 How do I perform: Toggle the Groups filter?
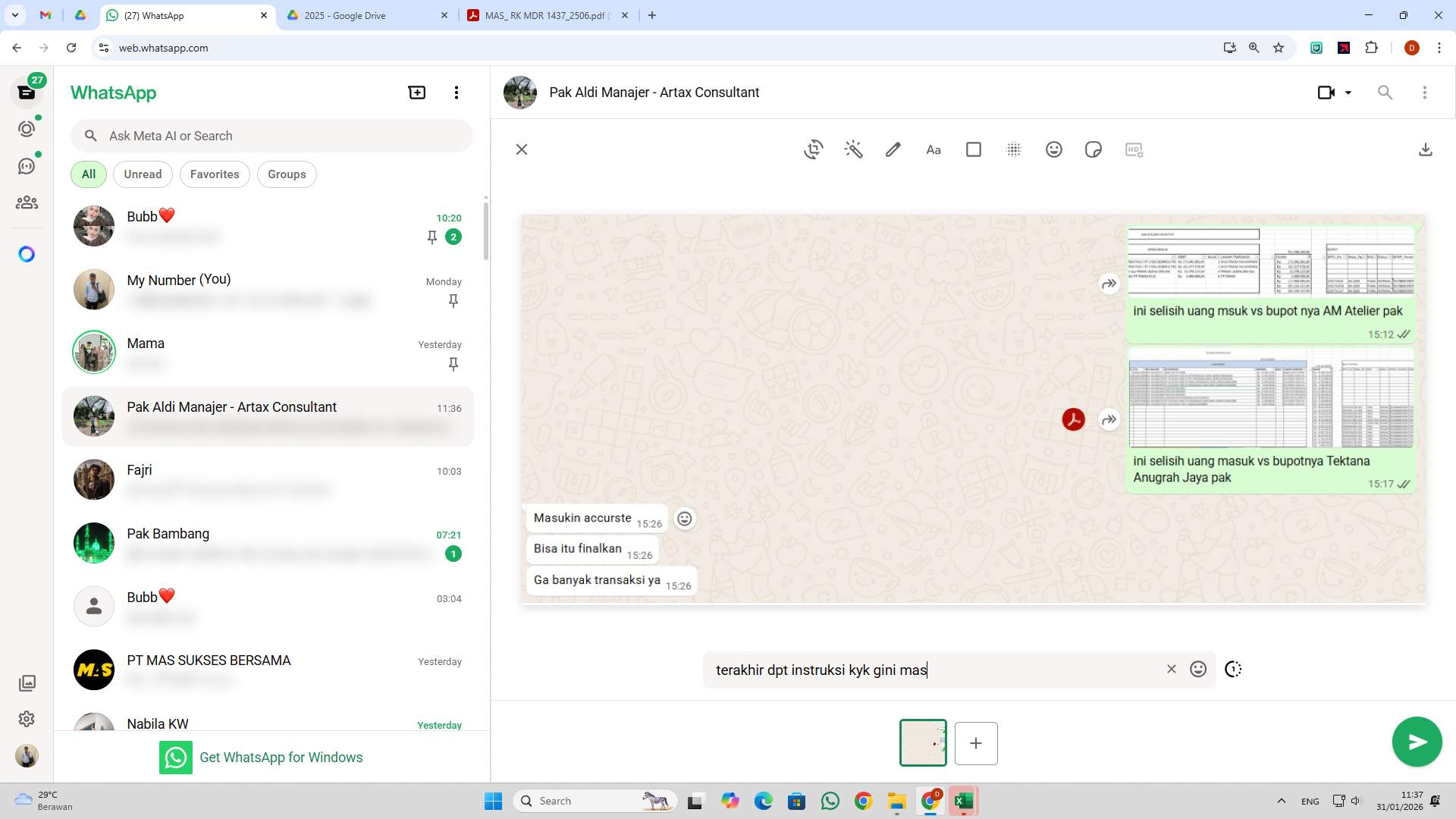point(287,174)
